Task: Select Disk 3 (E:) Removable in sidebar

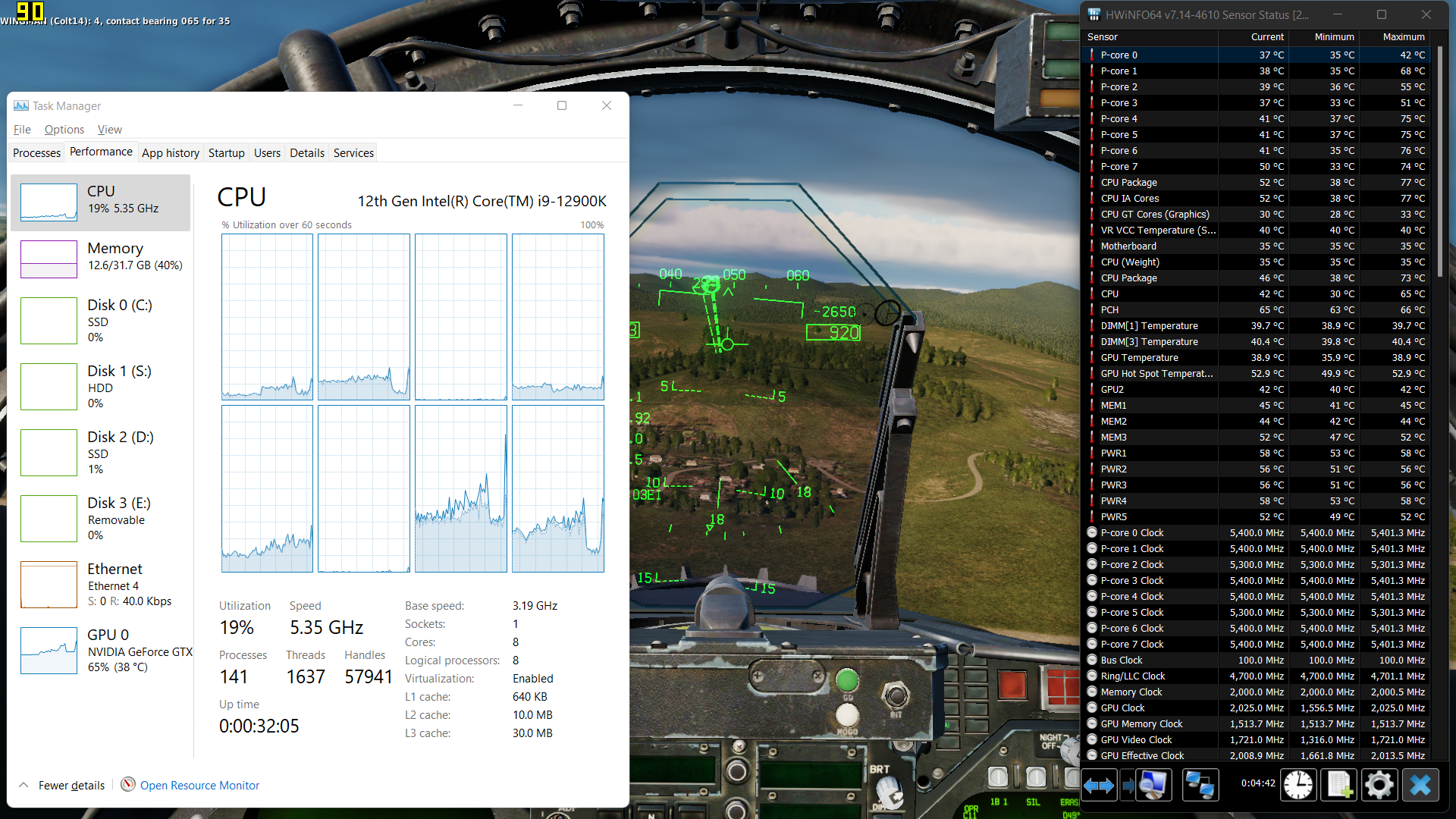Action: pos(101,519)
